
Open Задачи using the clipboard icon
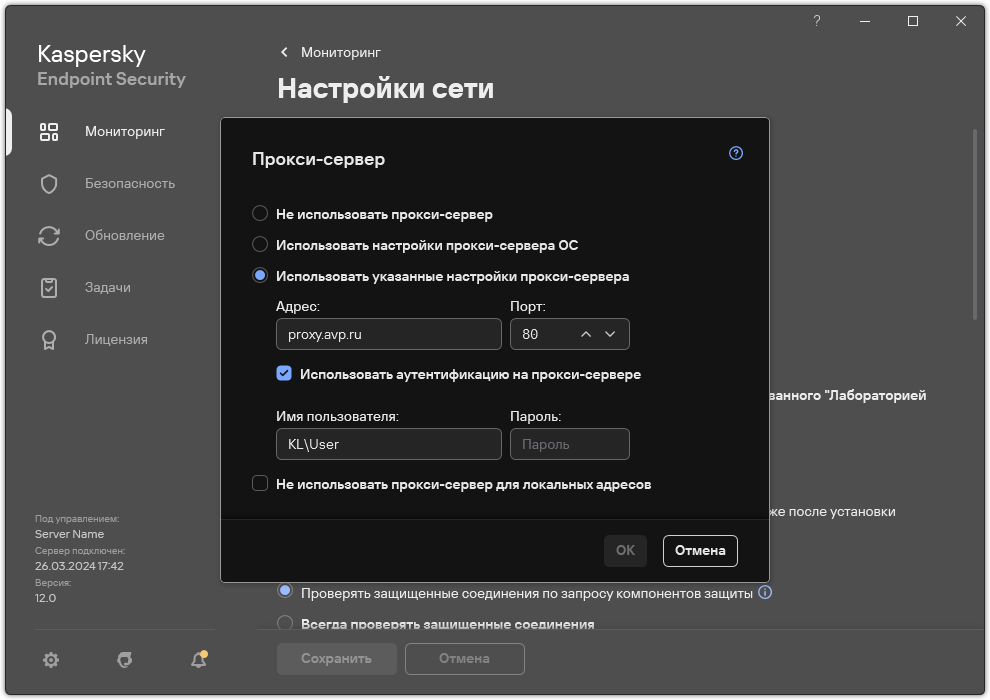tap(48, 287)
